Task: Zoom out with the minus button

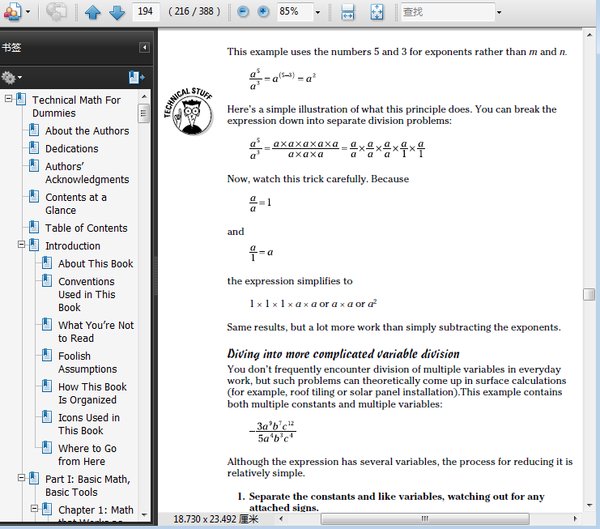Action: [x=243, y=12]
